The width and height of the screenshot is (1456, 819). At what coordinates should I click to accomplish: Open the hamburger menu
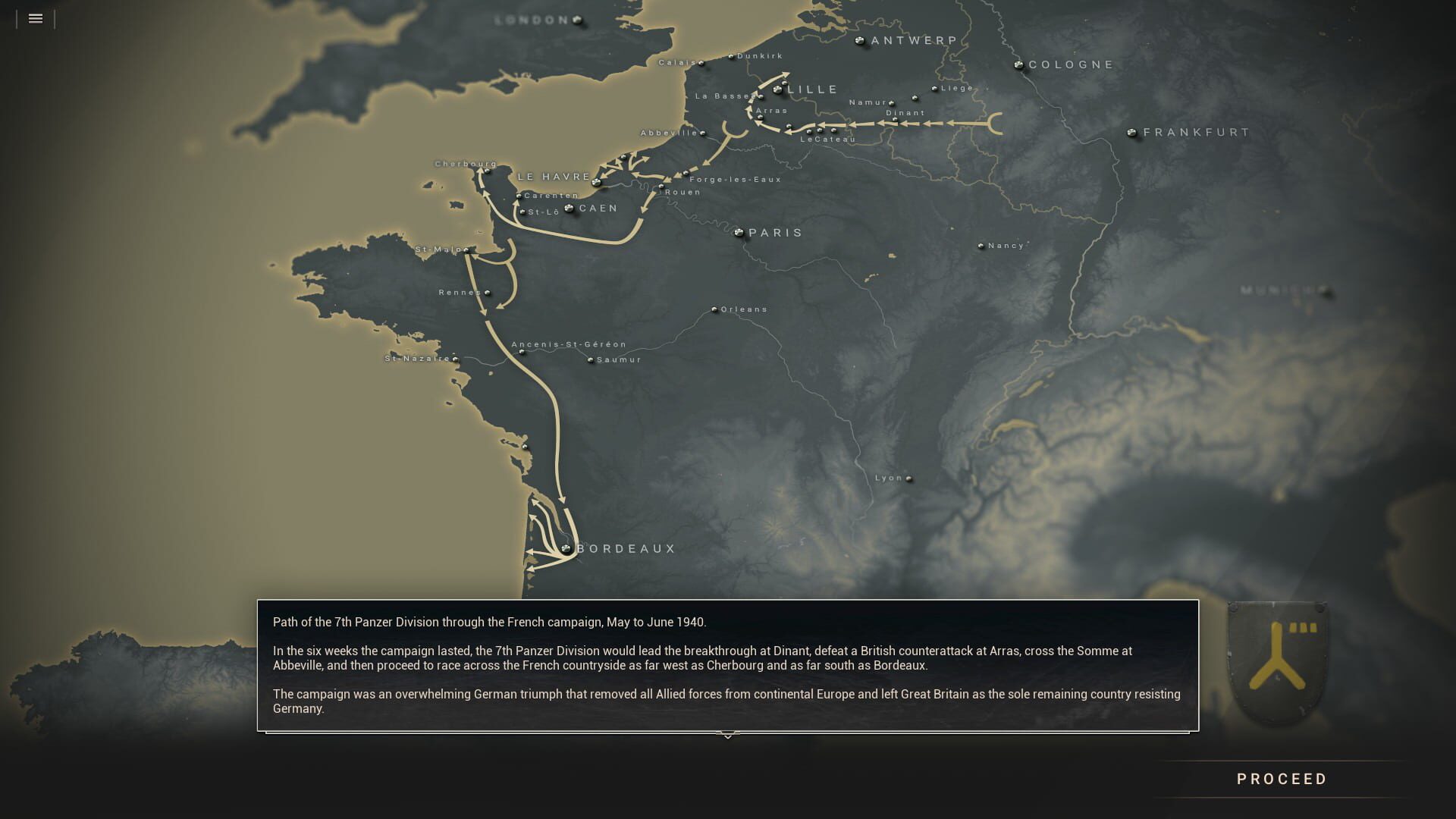point(35,18)
